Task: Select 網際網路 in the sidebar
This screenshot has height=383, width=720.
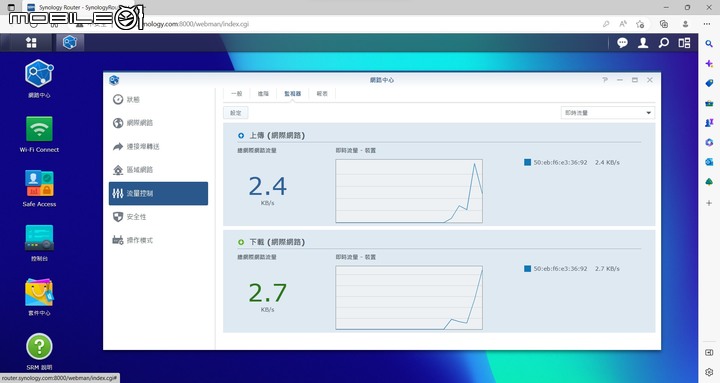Action: [x=158, y=123]
